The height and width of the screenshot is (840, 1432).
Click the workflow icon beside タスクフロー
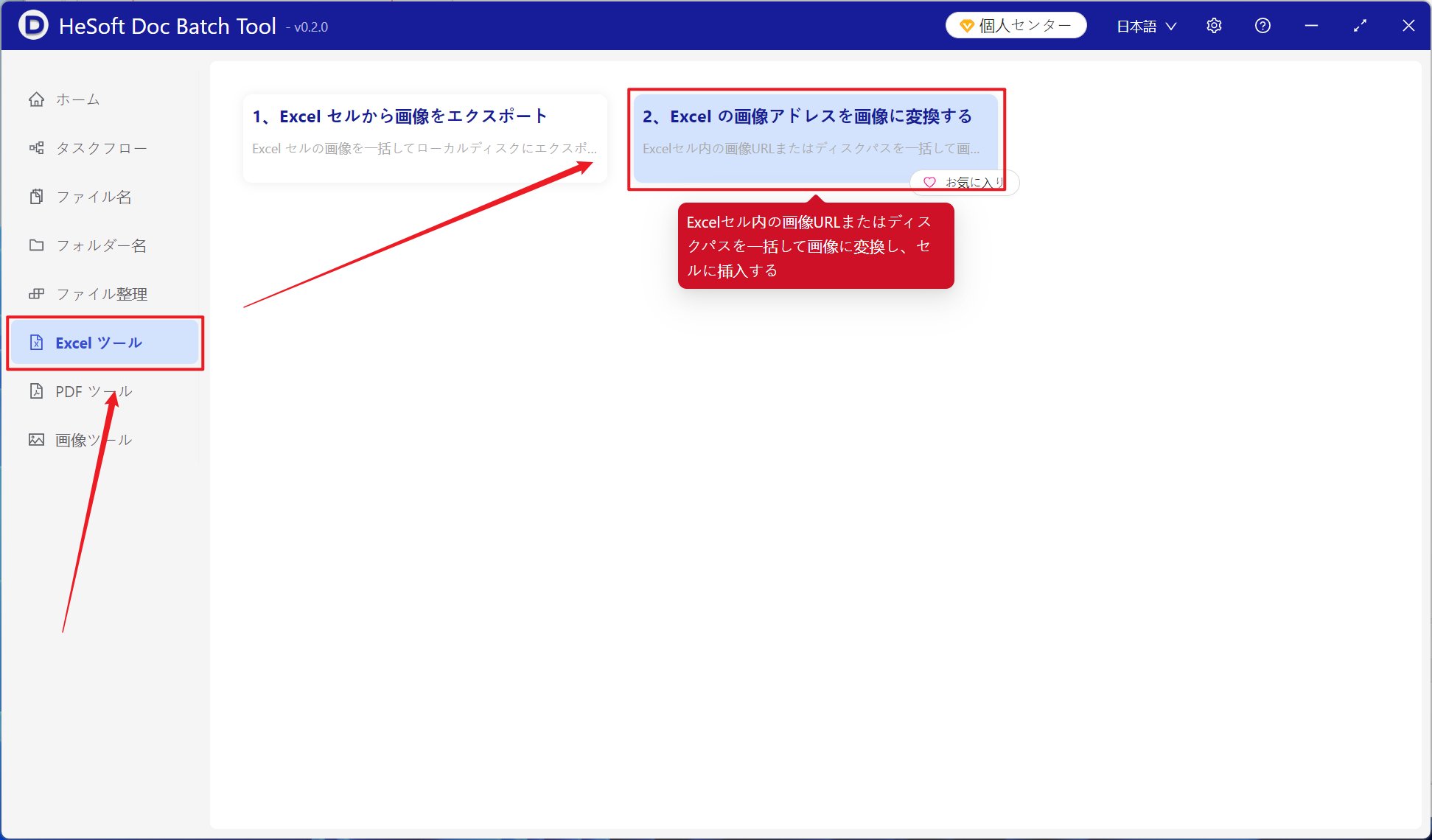[x=36, y=148]
